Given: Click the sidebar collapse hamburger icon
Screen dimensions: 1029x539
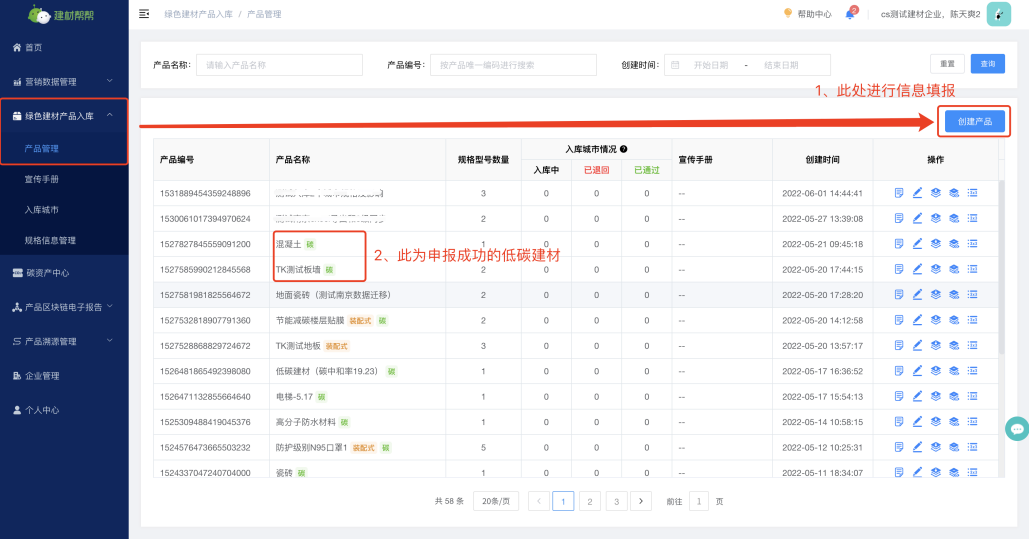Looking at the screenshot, I should pyautogui.click(x=144, y=14).
